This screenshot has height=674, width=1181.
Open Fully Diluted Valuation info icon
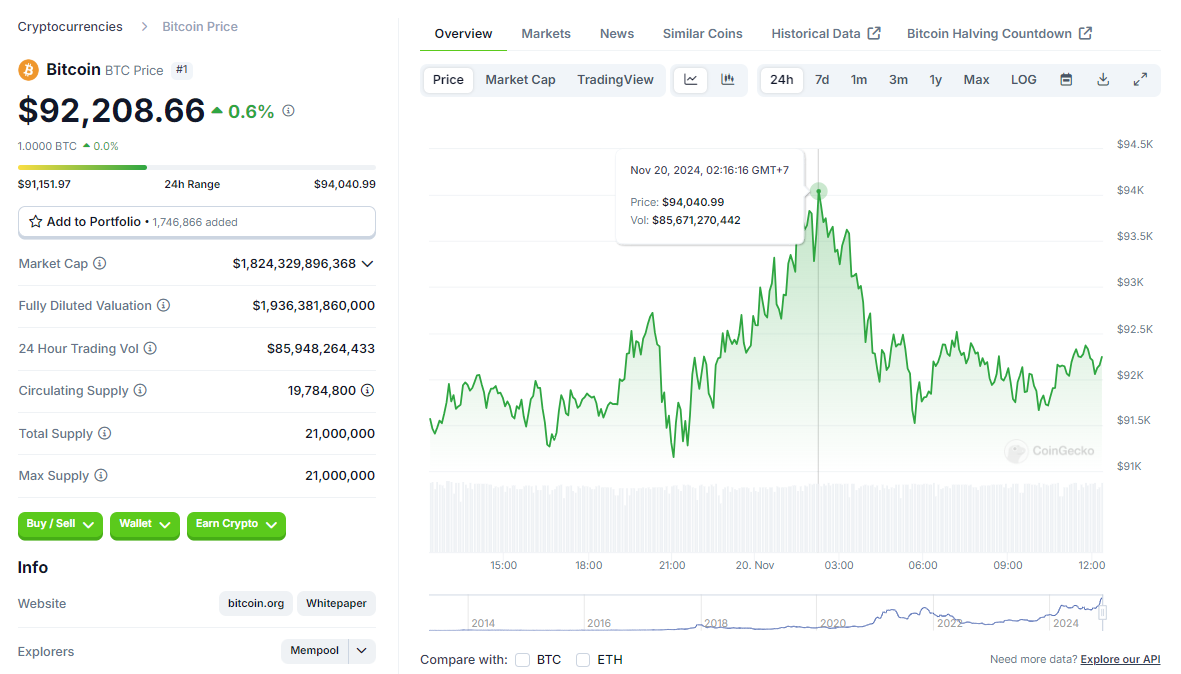pyautogui.click(x=163, y=306)
